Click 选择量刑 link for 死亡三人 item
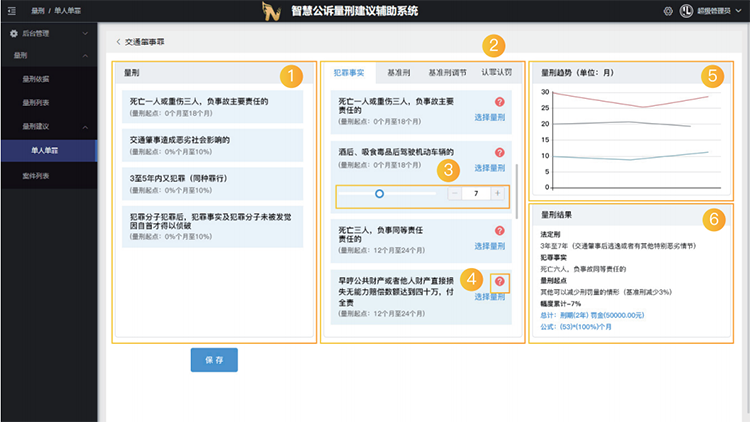The image size is (750, 422). (489, 246)
